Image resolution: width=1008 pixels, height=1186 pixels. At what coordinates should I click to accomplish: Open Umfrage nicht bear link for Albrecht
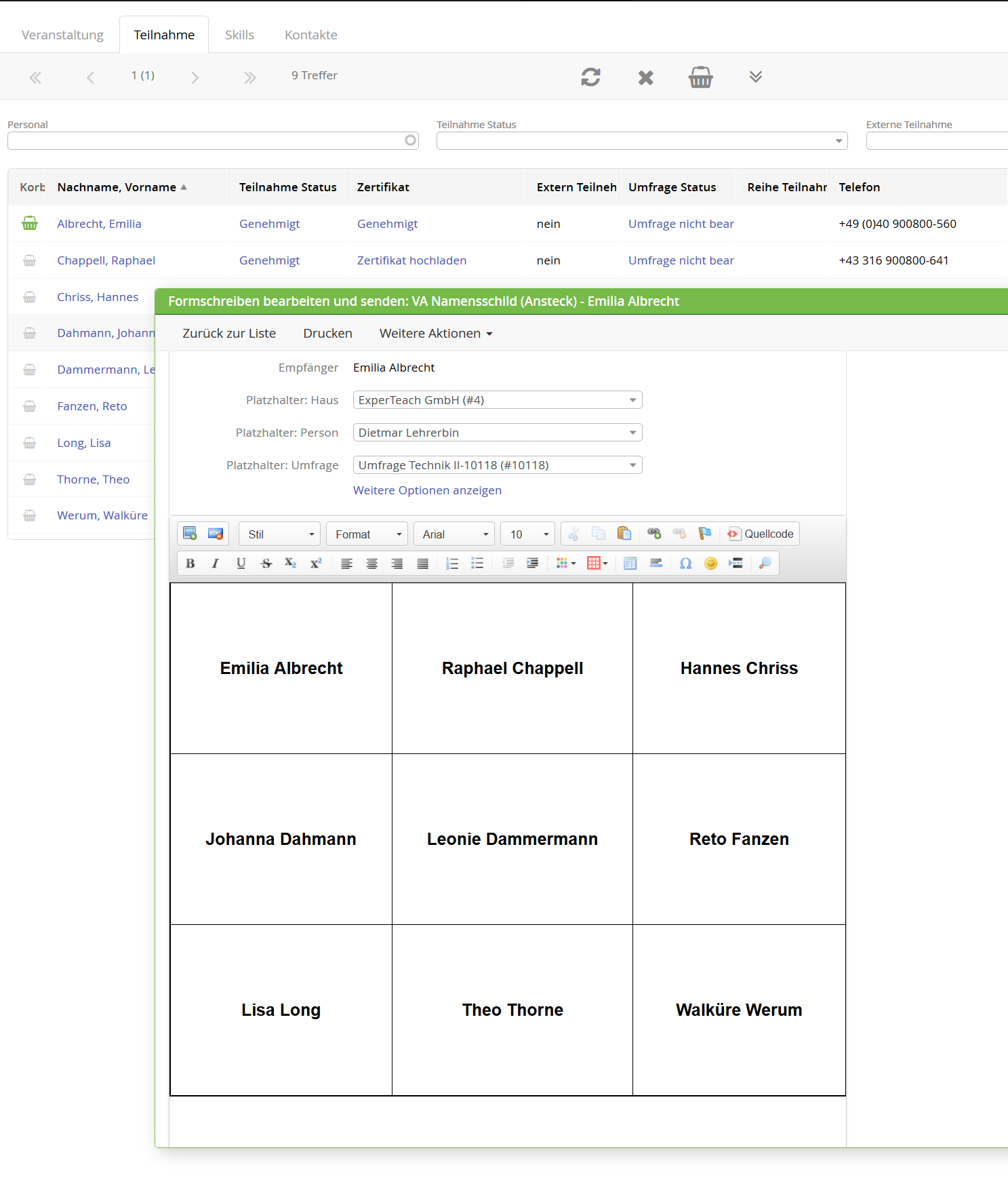click(x=681, y=224)
